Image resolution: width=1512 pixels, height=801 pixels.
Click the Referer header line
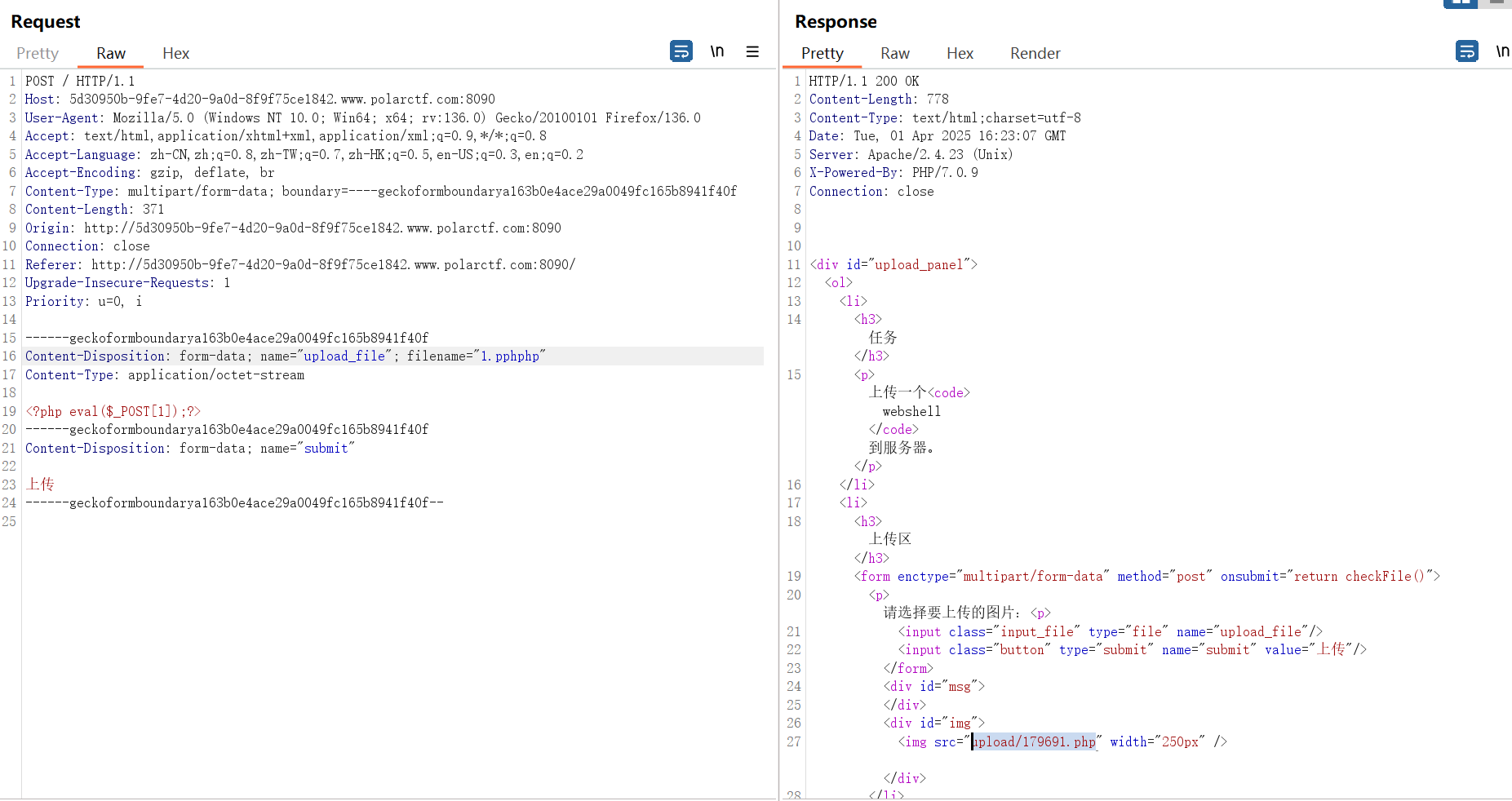click(300, 264)
